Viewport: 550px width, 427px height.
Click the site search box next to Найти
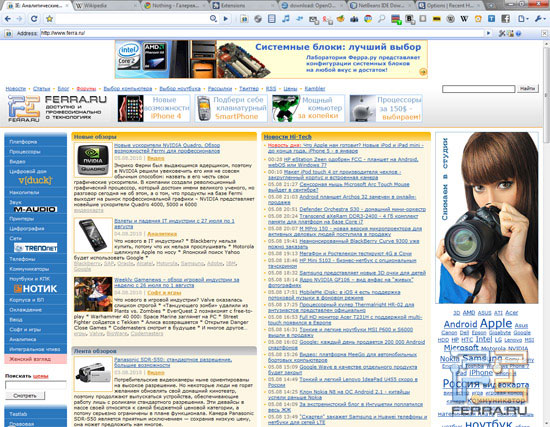click(478, 89)
